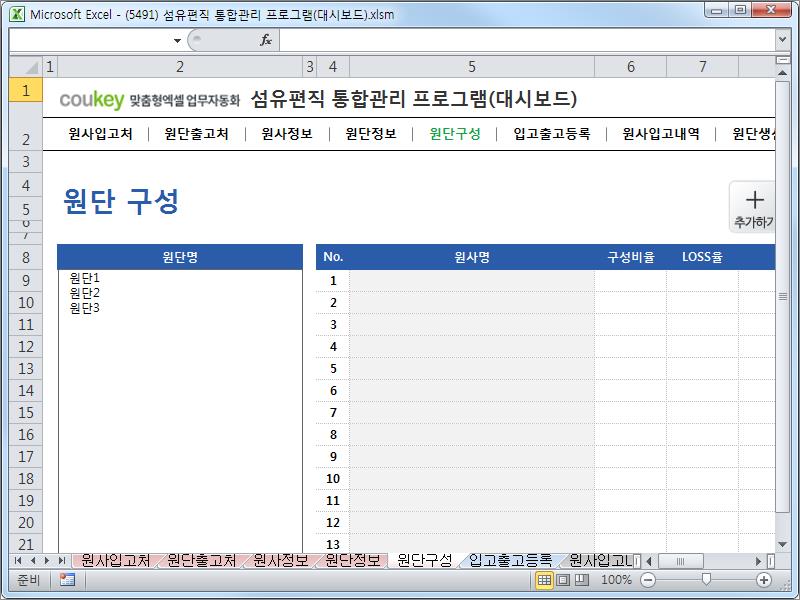Select row header 8
Image resolution: width=800 pixels, height=600 pixels.
pos(26,258)
